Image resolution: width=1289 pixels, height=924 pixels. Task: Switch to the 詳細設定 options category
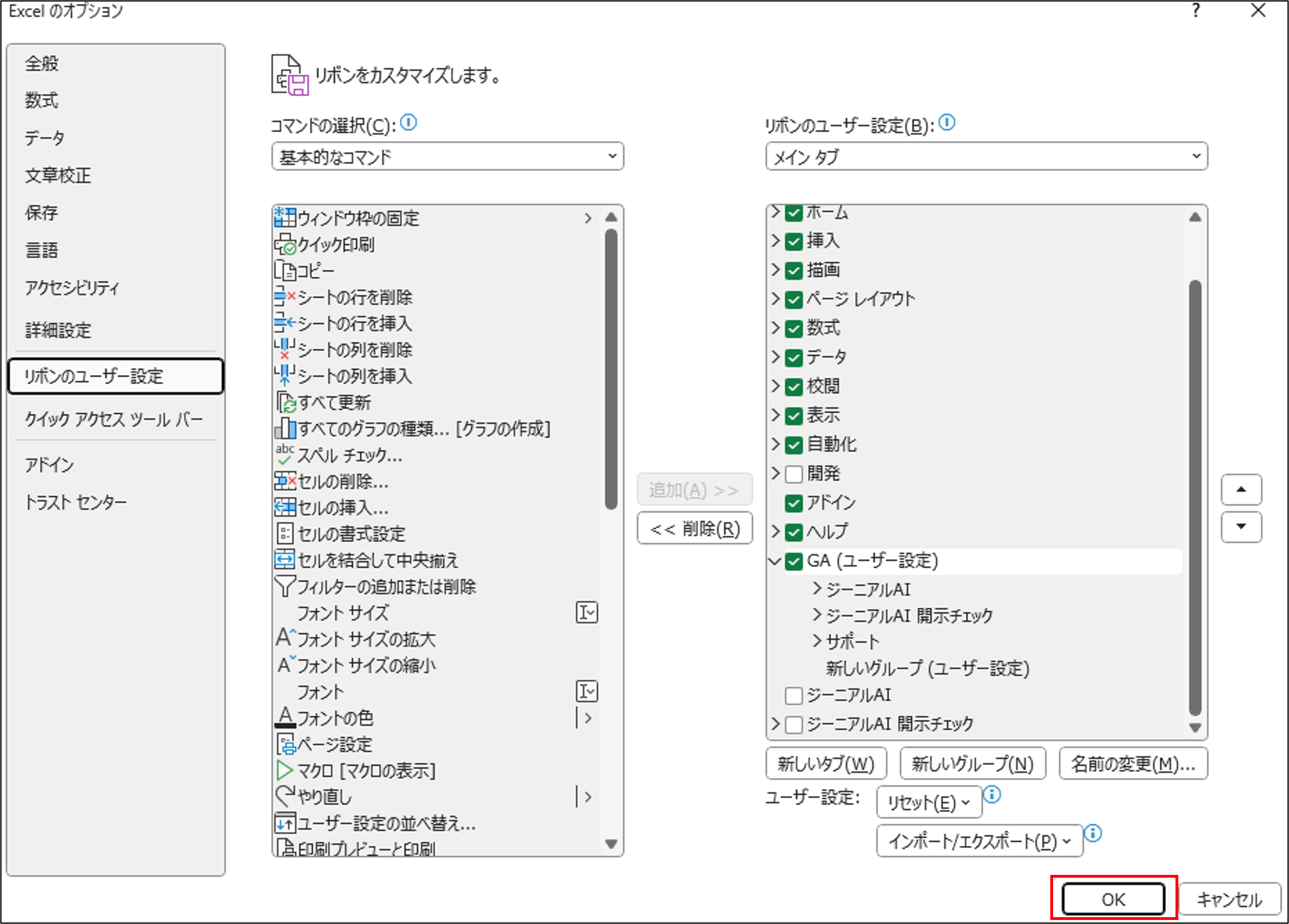pyautogui.click(x=58, y=330)
